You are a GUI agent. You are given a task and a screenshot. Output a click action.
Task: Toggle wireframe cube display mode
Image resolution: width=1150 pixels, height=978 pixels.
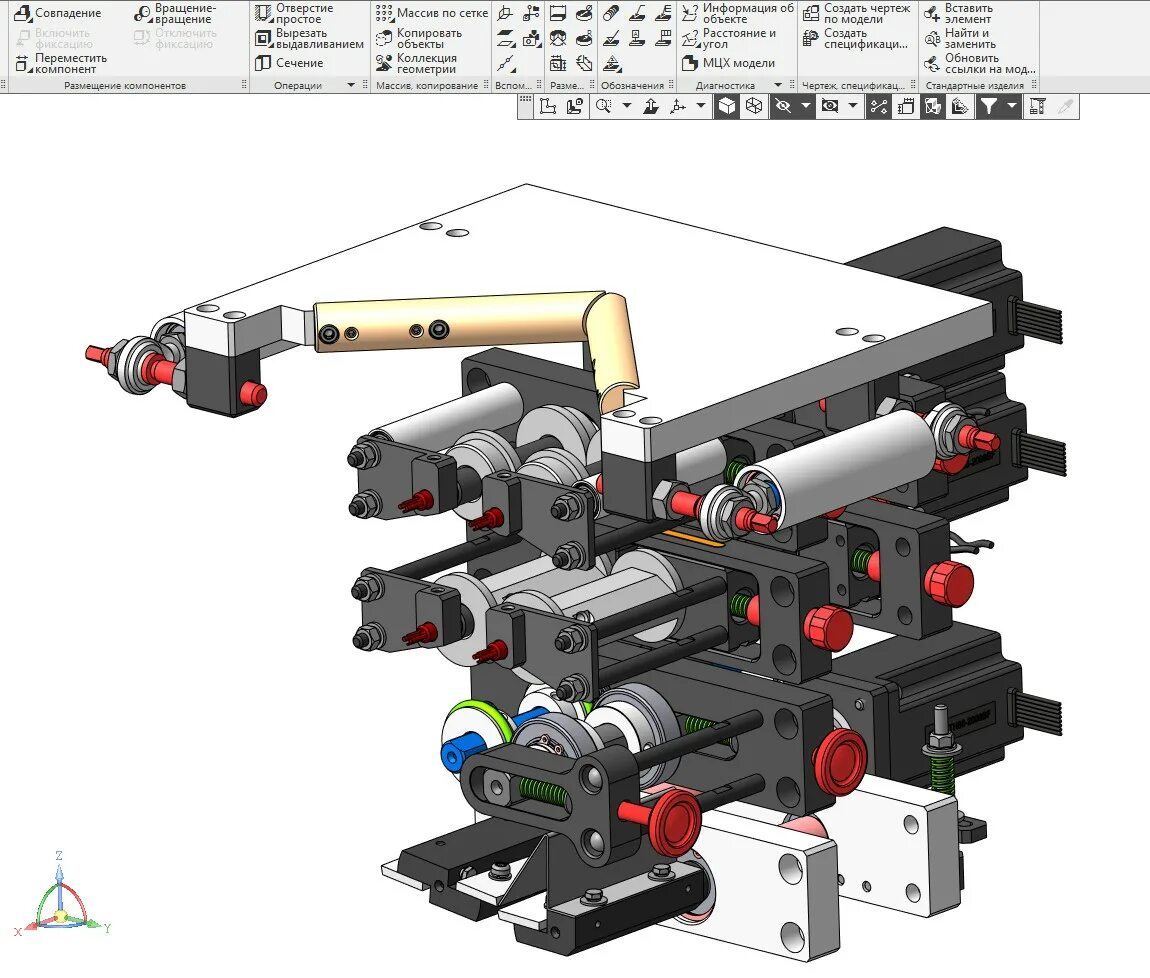754,107
